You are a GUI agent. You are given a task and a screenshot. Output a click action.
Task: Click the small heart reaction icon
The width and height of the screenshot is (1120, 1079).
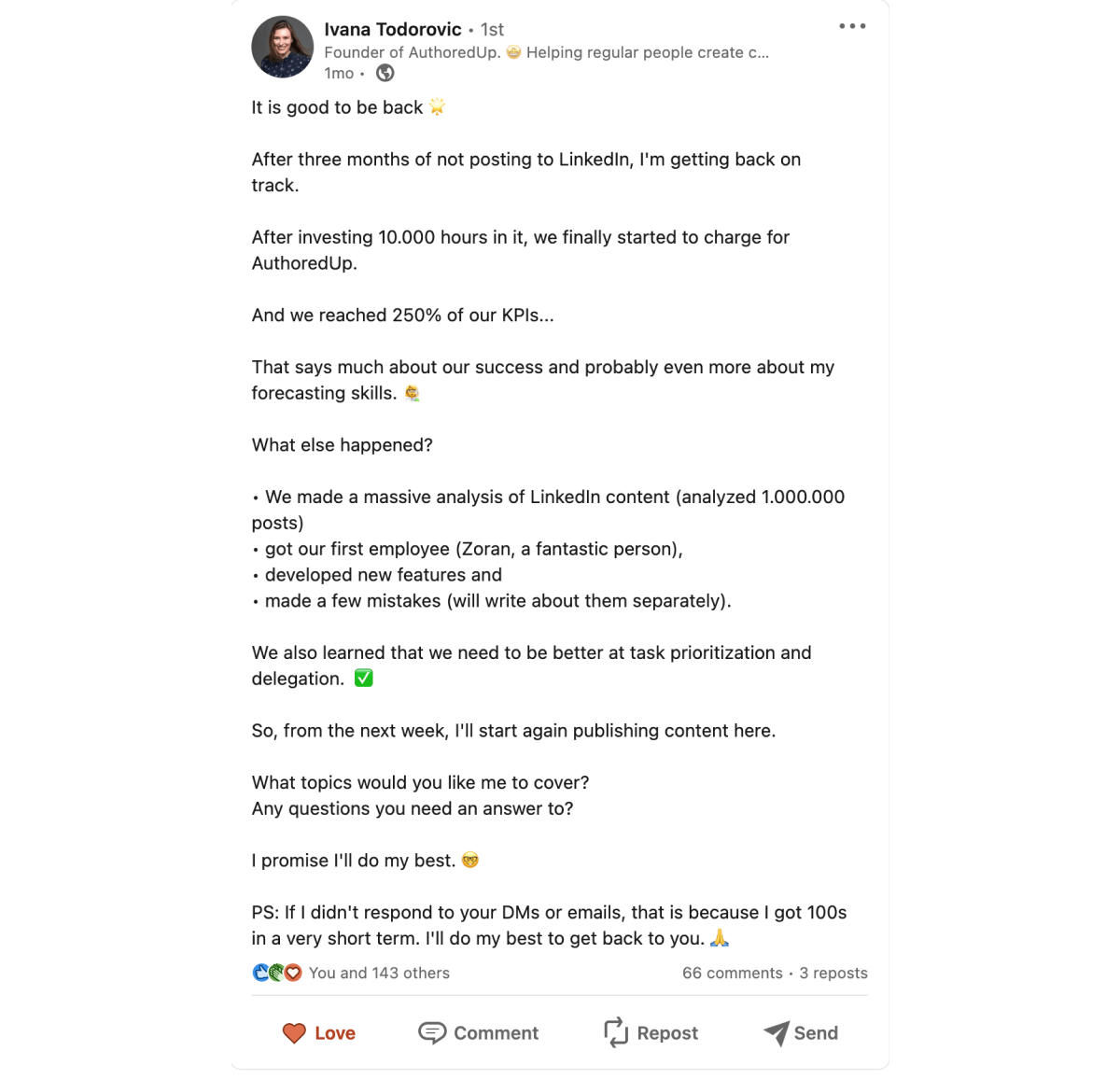(x=293, y=972)
